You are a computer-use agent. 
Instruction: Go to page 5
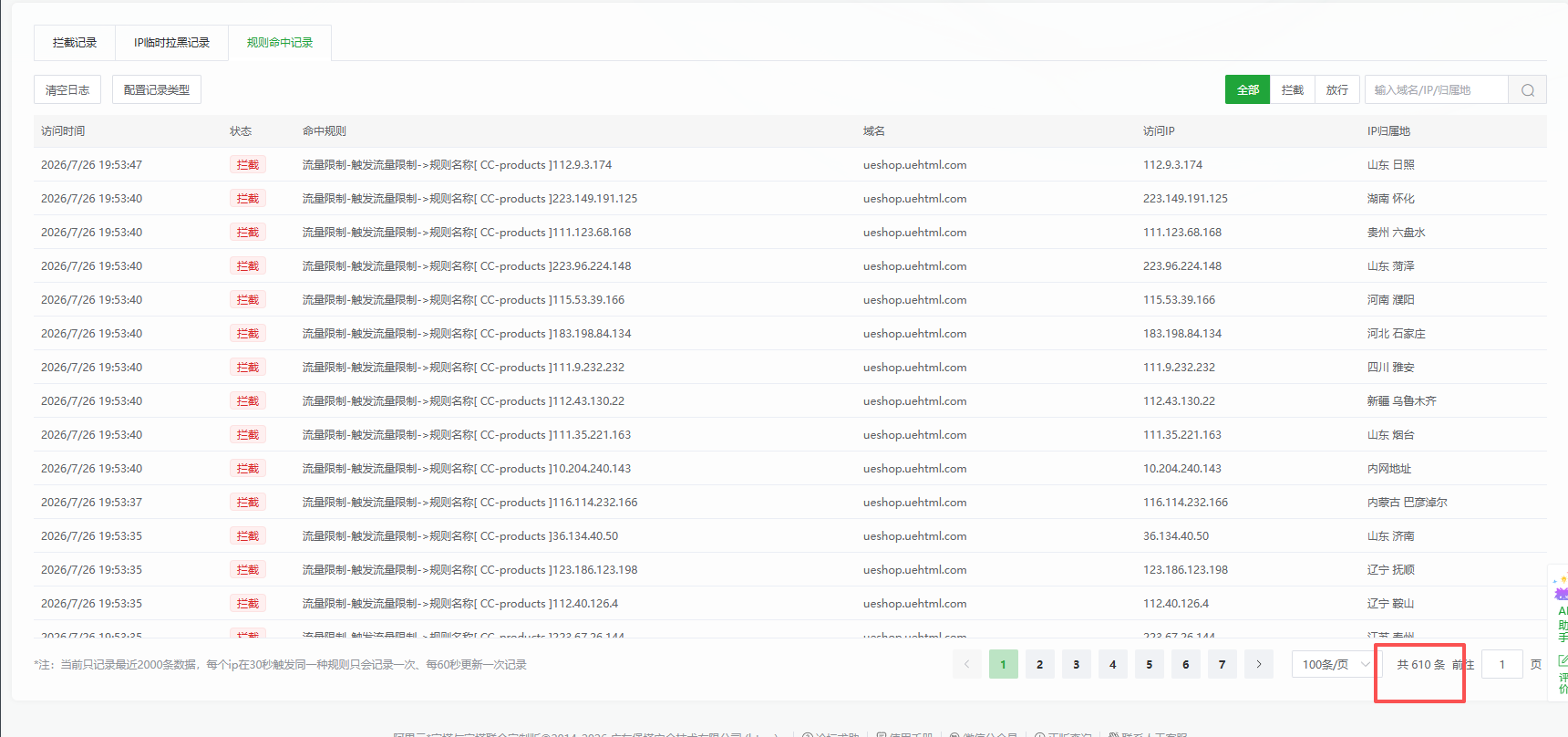click(1150, 664)
